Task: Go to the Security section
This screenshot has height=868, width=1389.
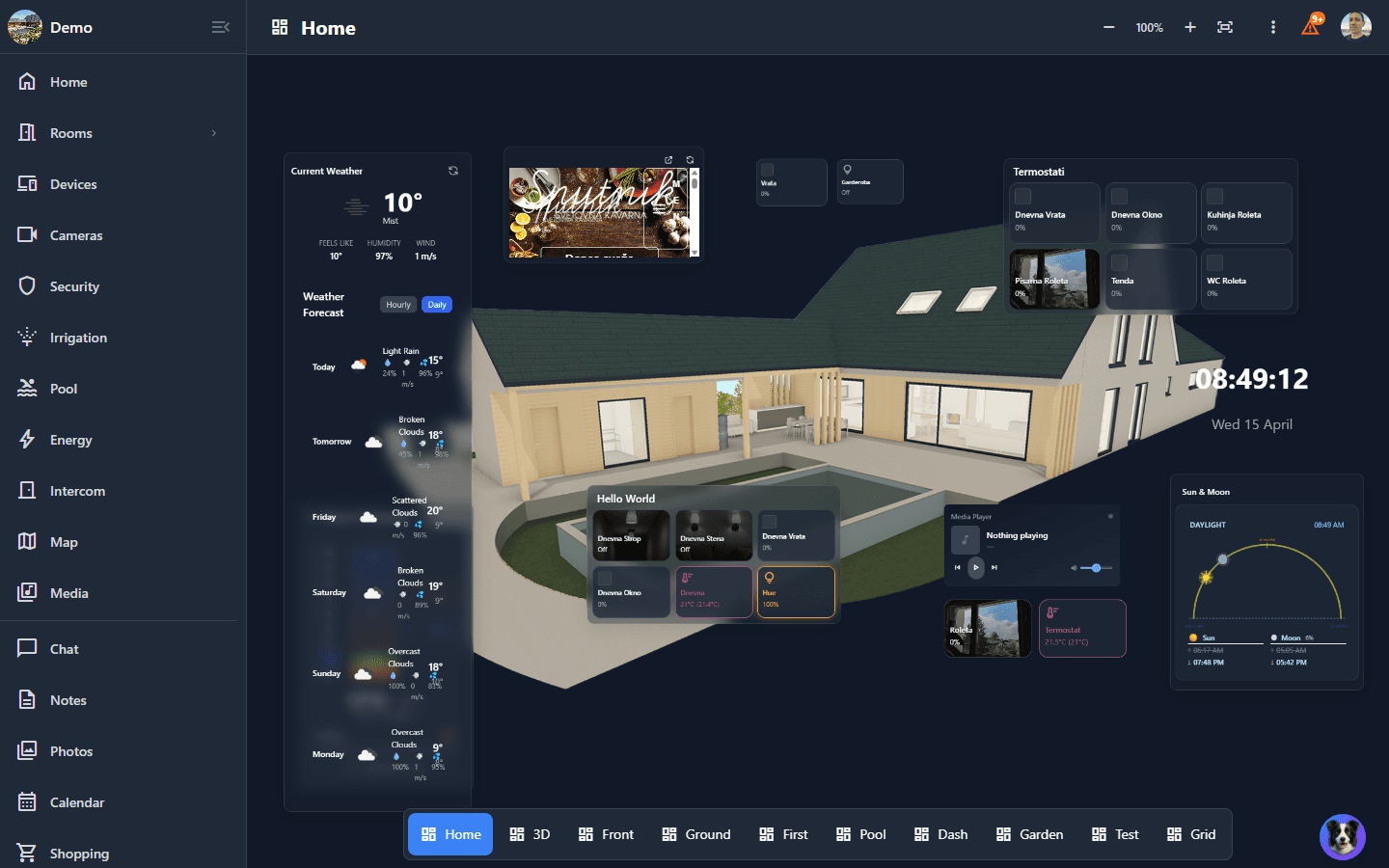Action: 74,285
